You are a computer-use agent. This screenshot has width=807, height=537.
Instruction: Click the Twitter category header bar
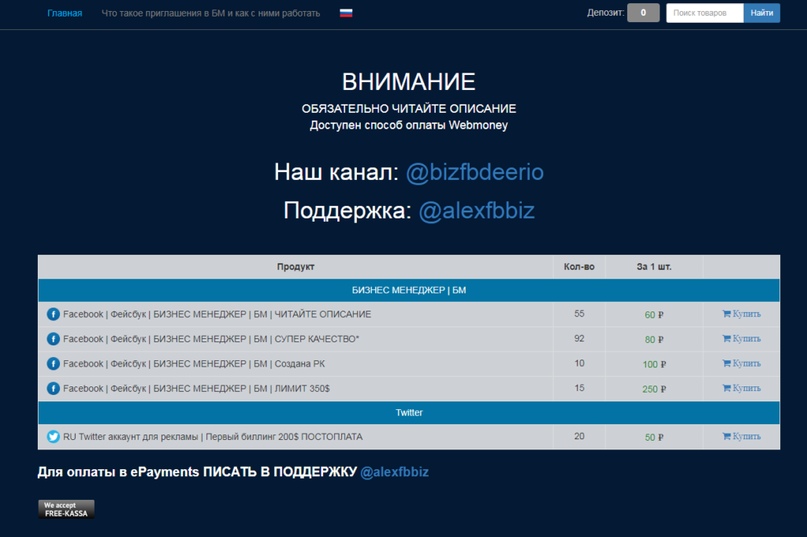click(409, 413)
